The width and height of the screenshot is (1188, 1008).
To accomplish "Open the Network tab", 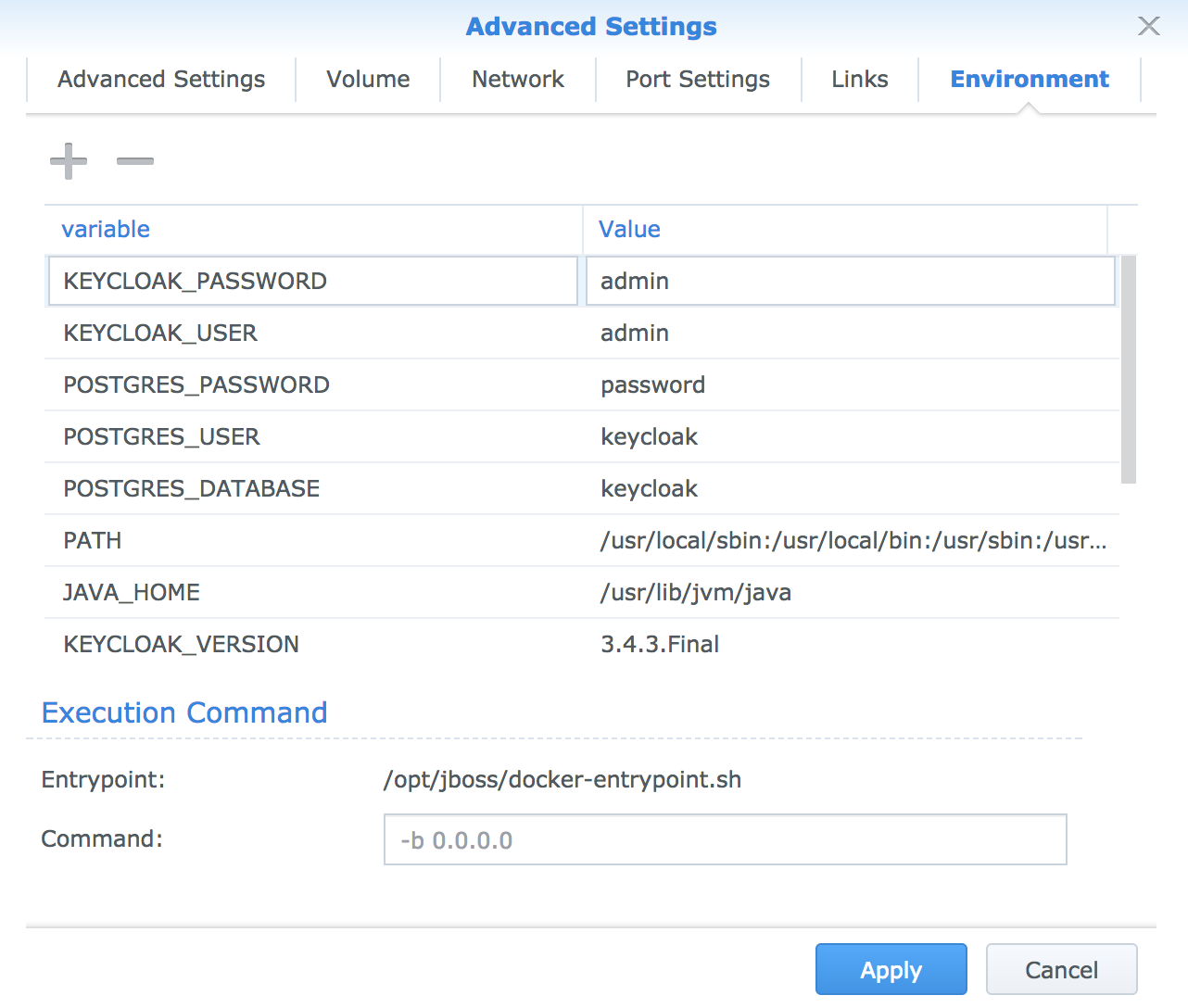I will (x=518, y=80).
